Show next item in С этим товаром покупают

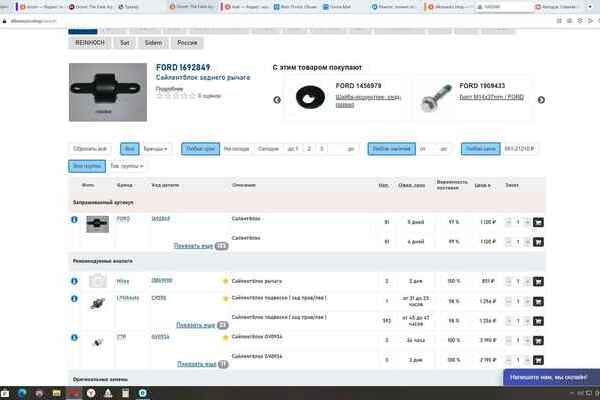click(x=541, y=100)
